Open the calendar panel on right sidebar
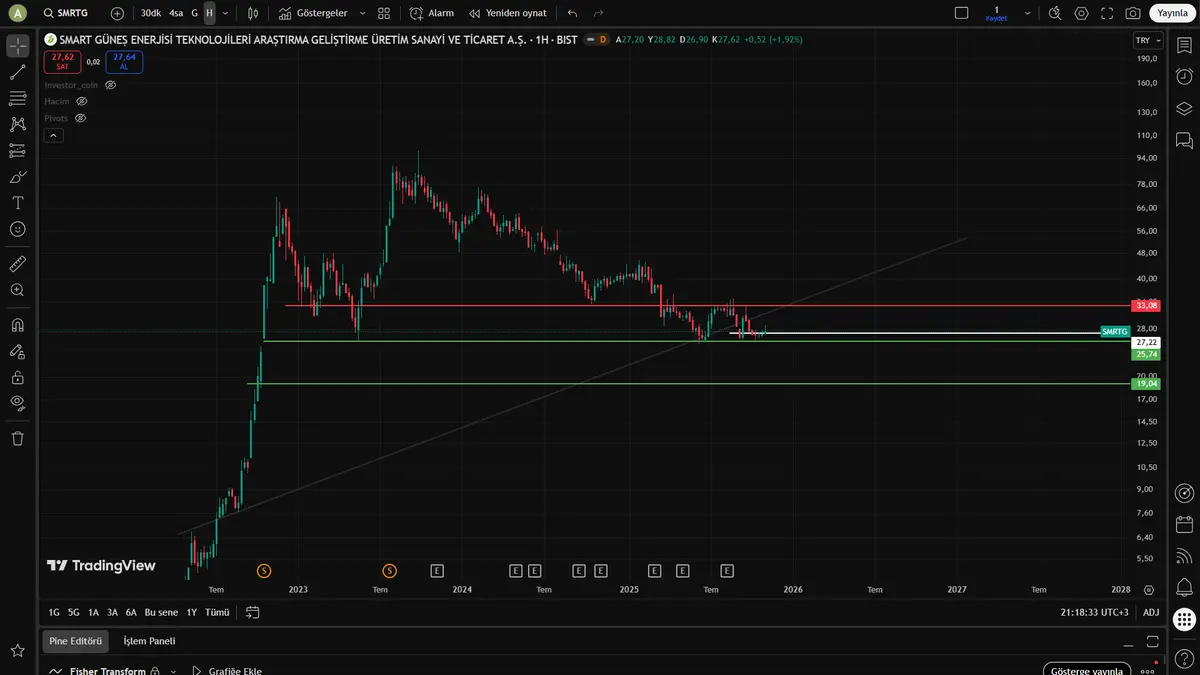The height and width of the screenshot is (675, 1200). [1184, 524]
